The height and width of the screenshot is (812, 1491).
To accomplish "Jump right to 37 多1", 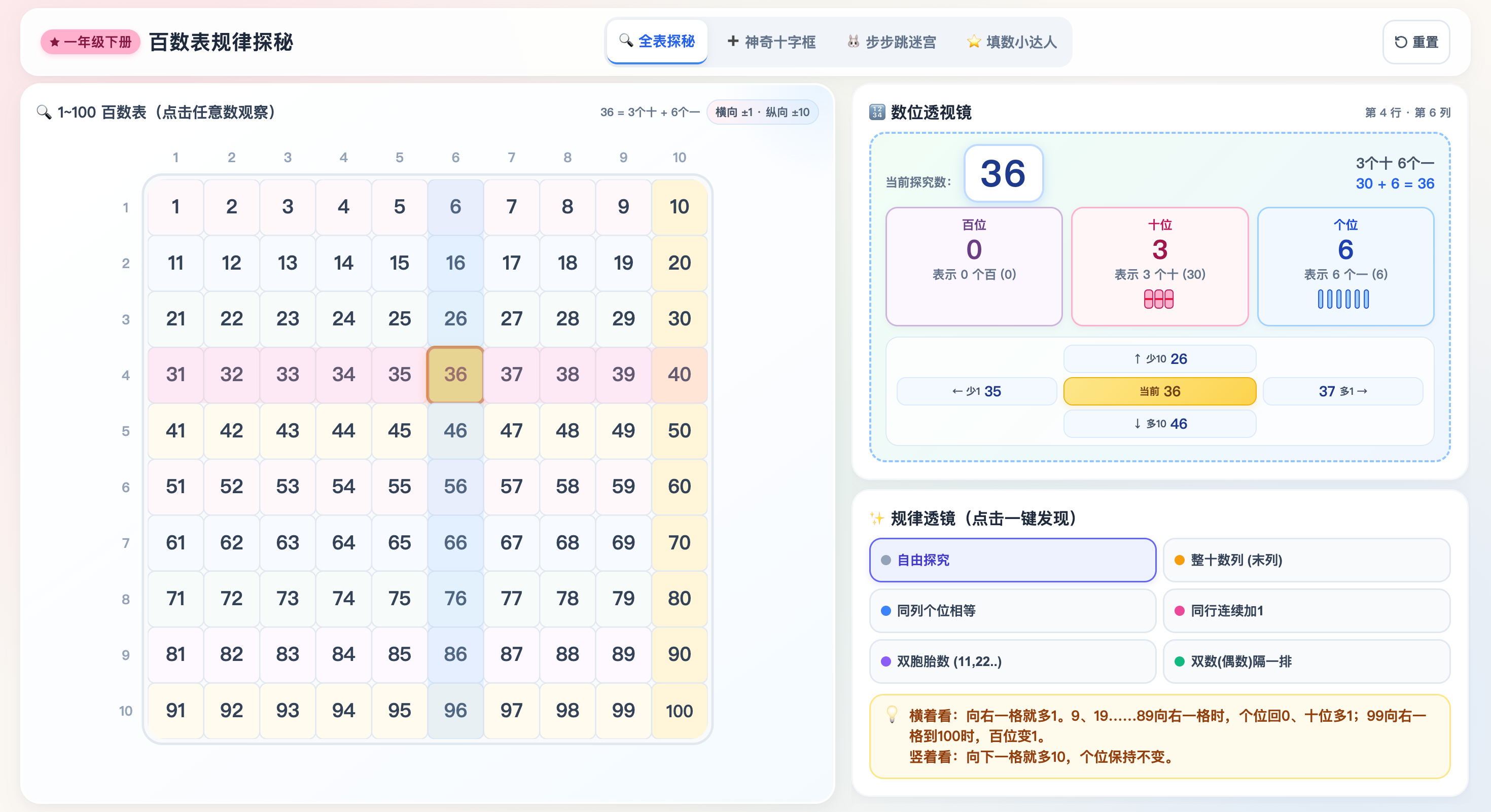I will 1343,391.
